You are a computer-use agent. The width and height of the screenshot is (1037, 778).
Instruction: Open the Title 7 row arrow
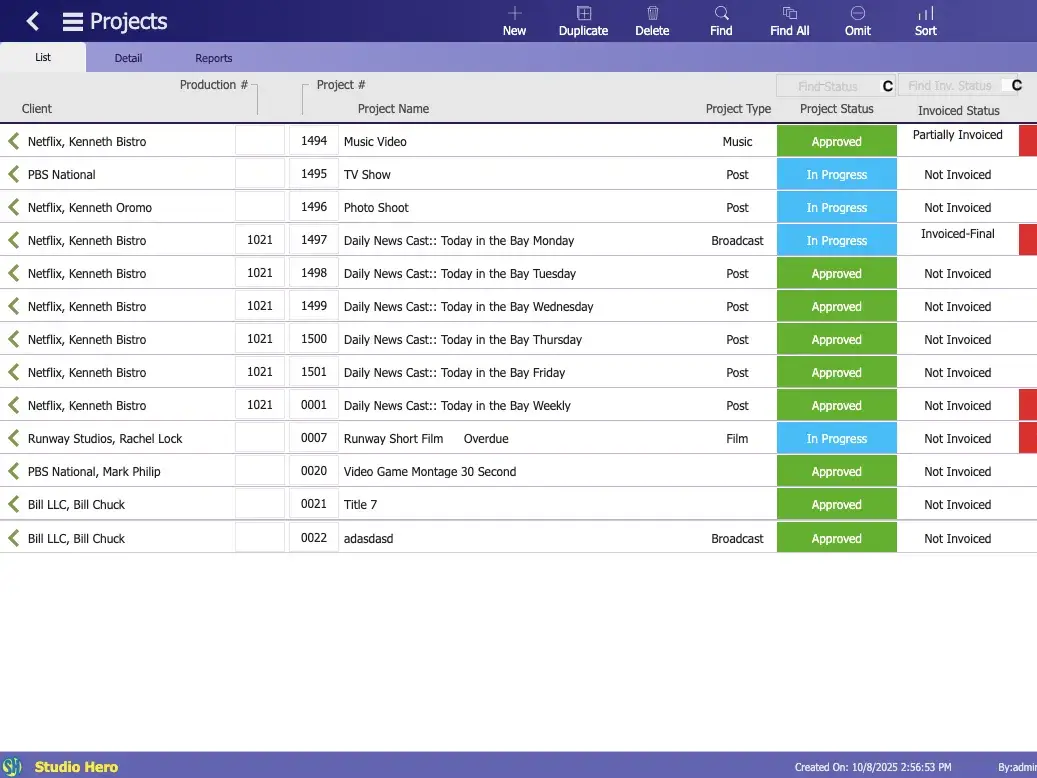pos(13,504)
